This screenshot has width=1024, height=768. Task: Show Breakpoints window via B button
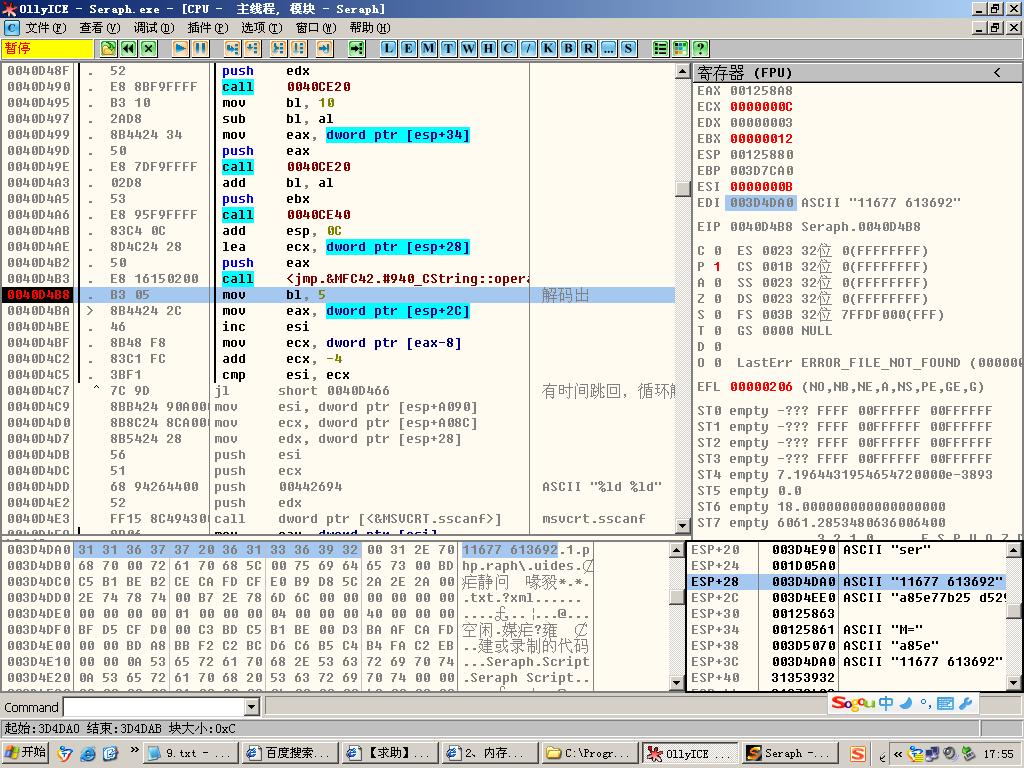tap(569, 48)
